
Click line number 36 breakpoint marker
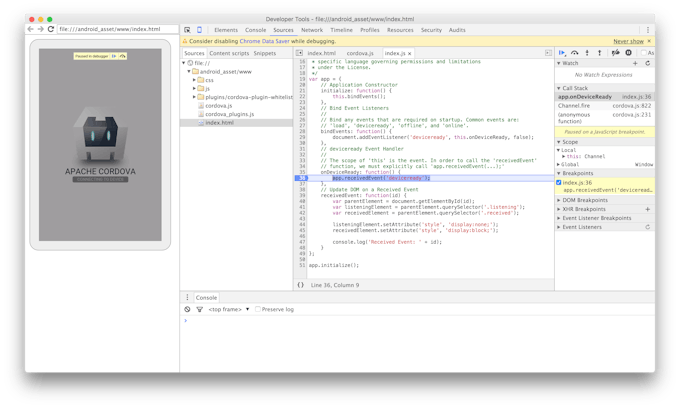[302, 178]
